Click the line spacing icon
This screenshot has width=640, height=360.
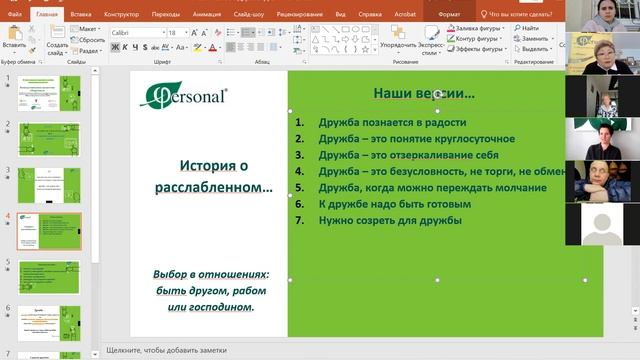(282, 32)
